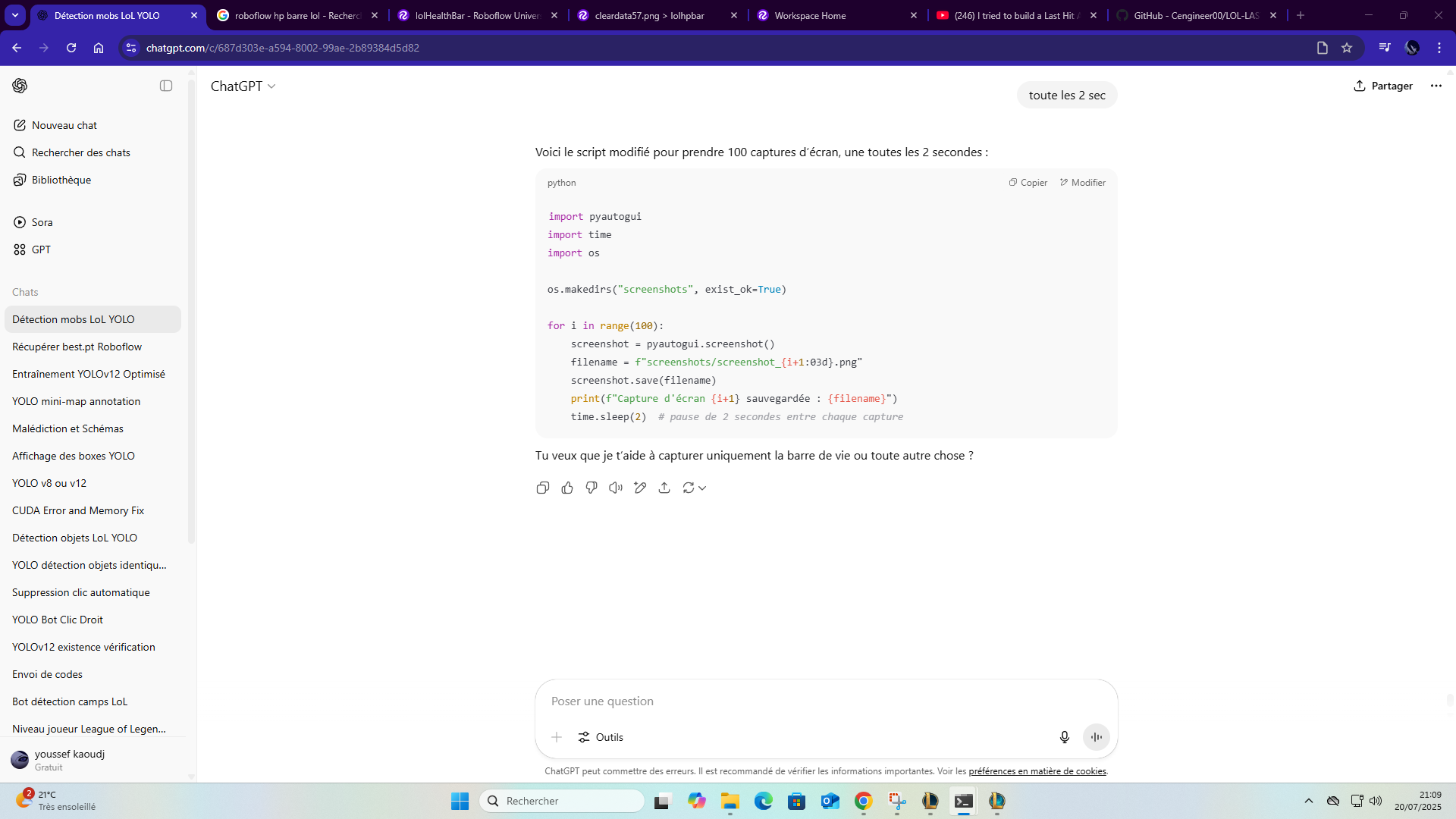Open chat 'YOLO Bot Clic Droit'
1456x819 pixels.
[x=93, y=620]
